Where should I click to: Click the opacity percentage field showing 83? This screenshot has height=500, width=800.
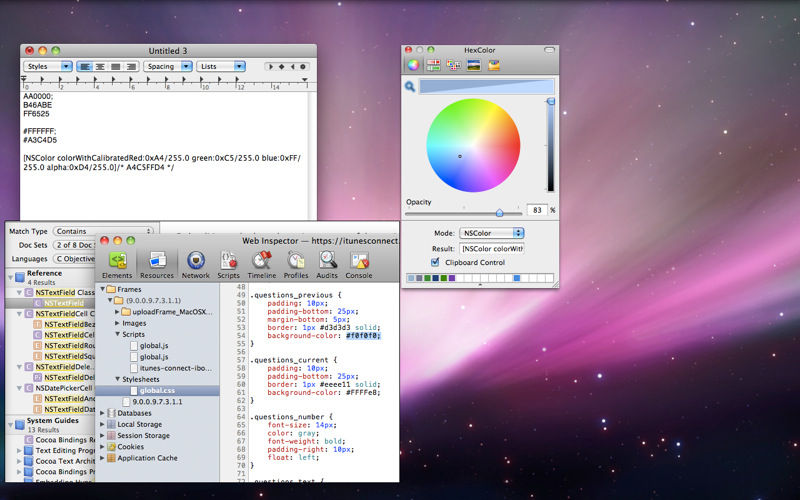[537, 210]
